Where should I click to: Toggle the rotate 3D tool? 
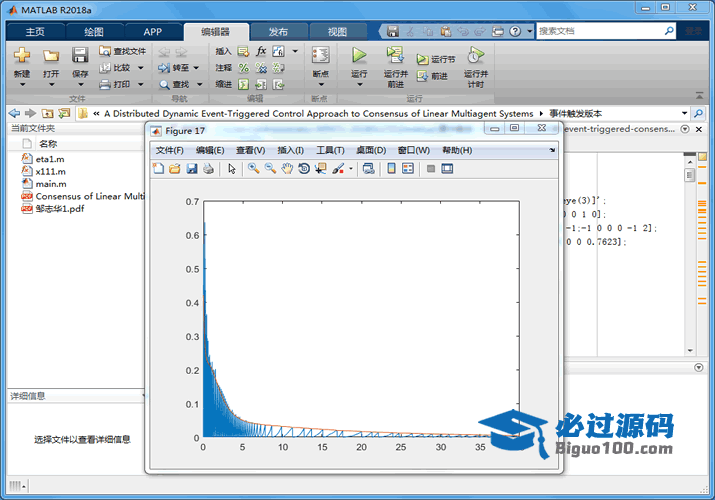304,169
